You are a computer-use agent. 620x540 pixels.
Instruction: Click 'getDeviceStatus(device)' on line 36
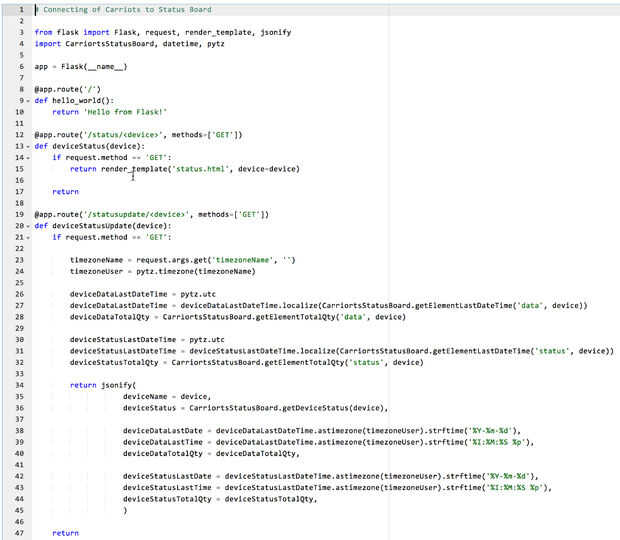pos(333,408)
